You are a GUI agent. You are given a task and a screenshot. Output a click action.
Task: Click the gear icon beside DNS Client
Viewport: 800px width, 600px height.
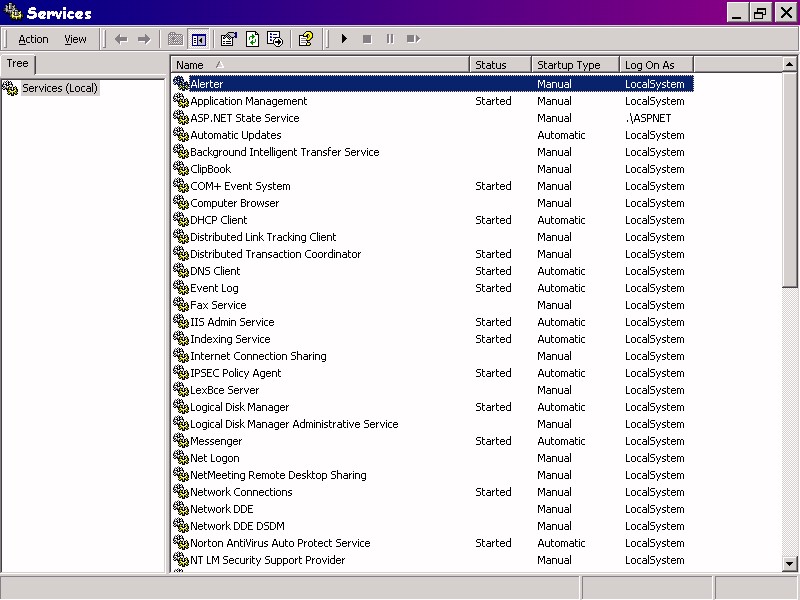tap(181, 270)
